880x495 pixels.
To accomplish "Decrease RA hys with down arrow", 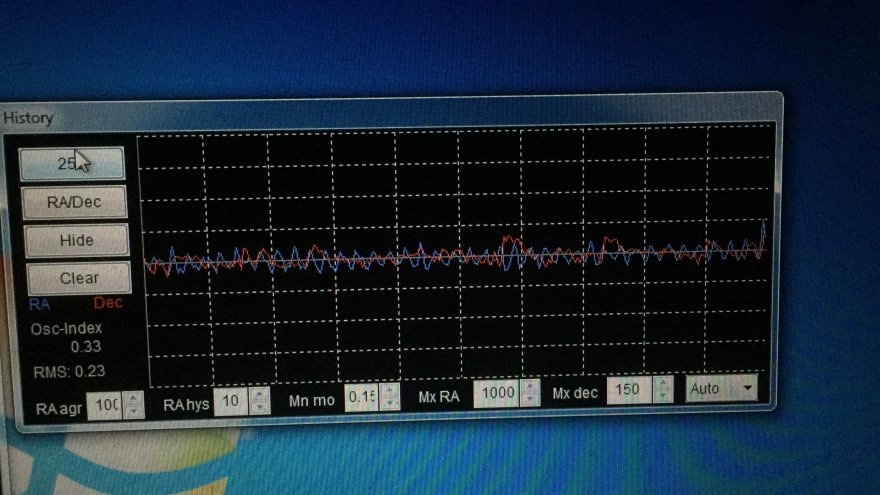I will click(x=259, y=408).
